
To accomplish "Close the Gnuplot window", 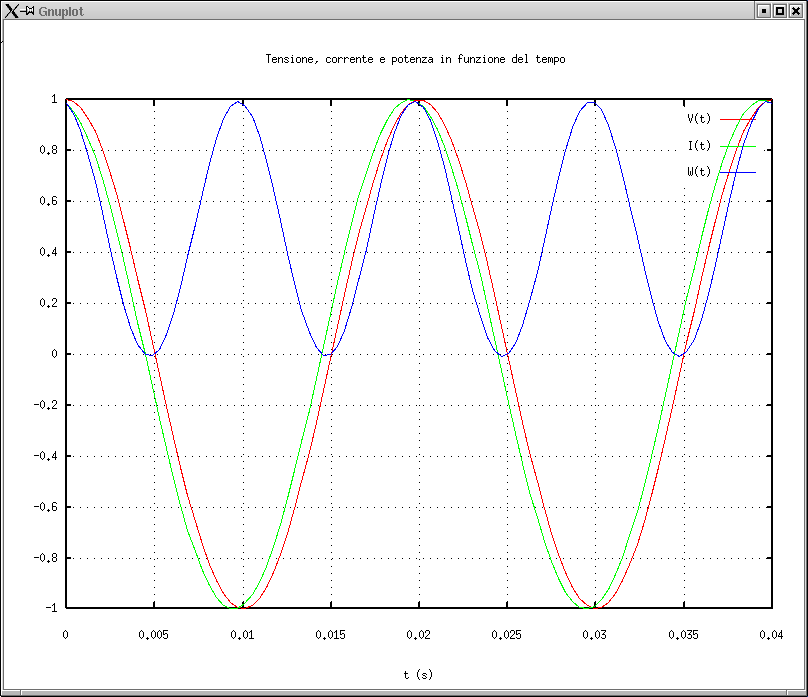I will [x=795, y=10].
